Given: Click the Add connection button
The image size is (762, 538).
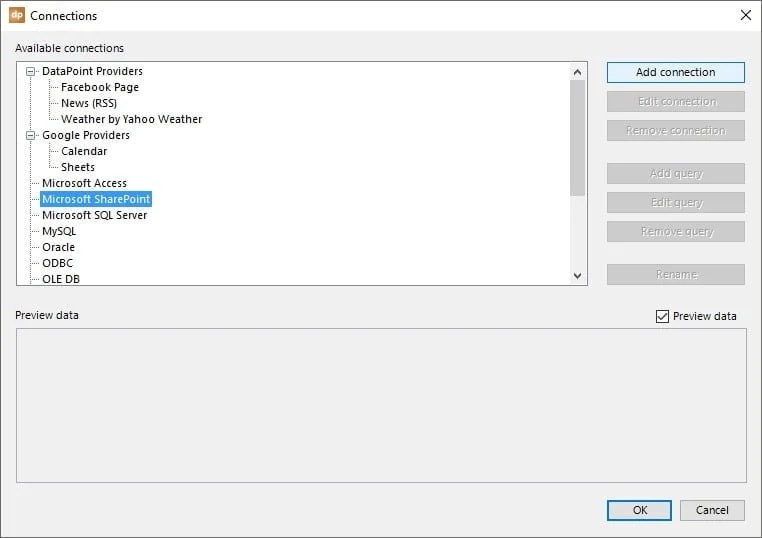Looking at the screenshot, I should coord(675,72).
